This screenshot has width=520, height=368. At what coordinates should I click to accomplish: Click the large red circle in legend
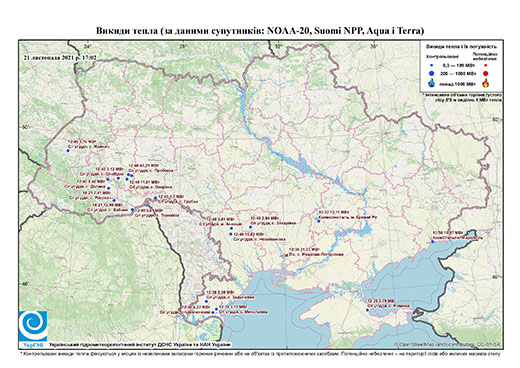(486, 73)
